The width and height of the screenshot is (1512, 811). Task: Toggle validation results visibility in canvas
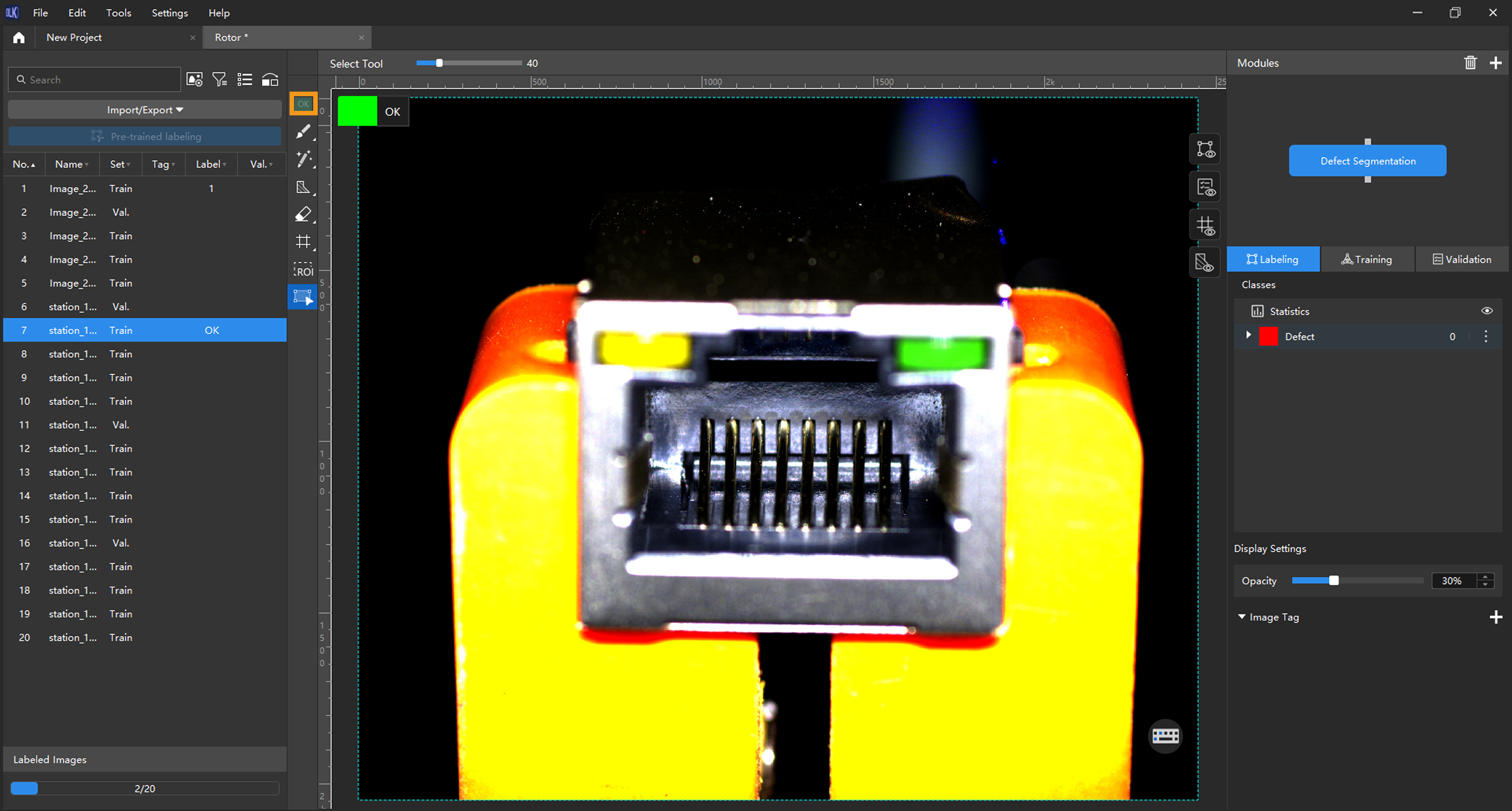[x=1205, y=187]
